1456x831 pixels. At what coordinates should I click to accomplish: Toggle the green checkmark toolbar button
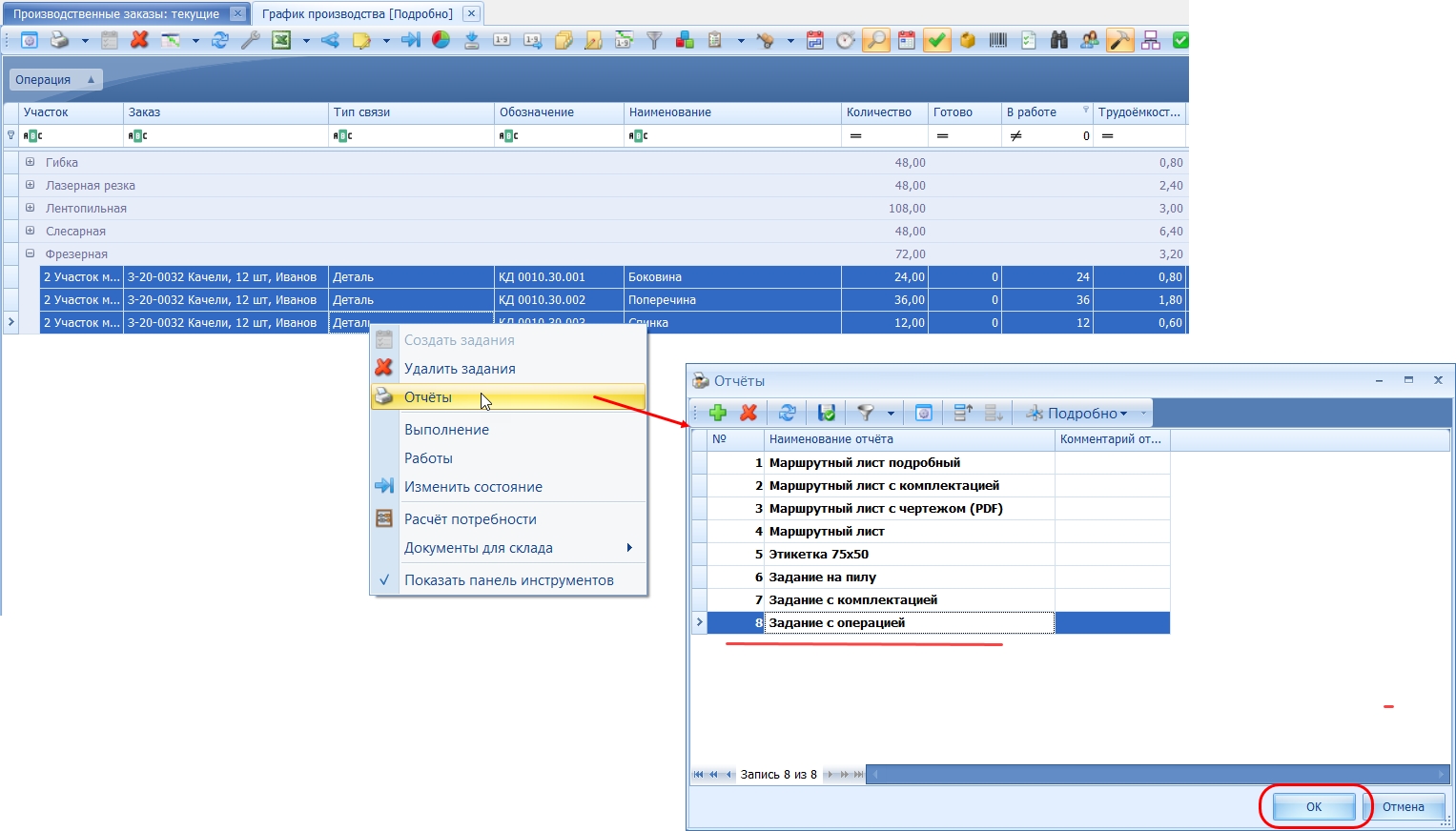click(x=937, y=40)
